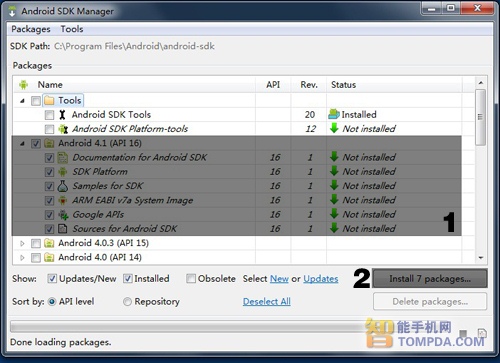Toggle the Obsolete show checkbox
This screenshot has width=500, height=363.
coord(191,278)
